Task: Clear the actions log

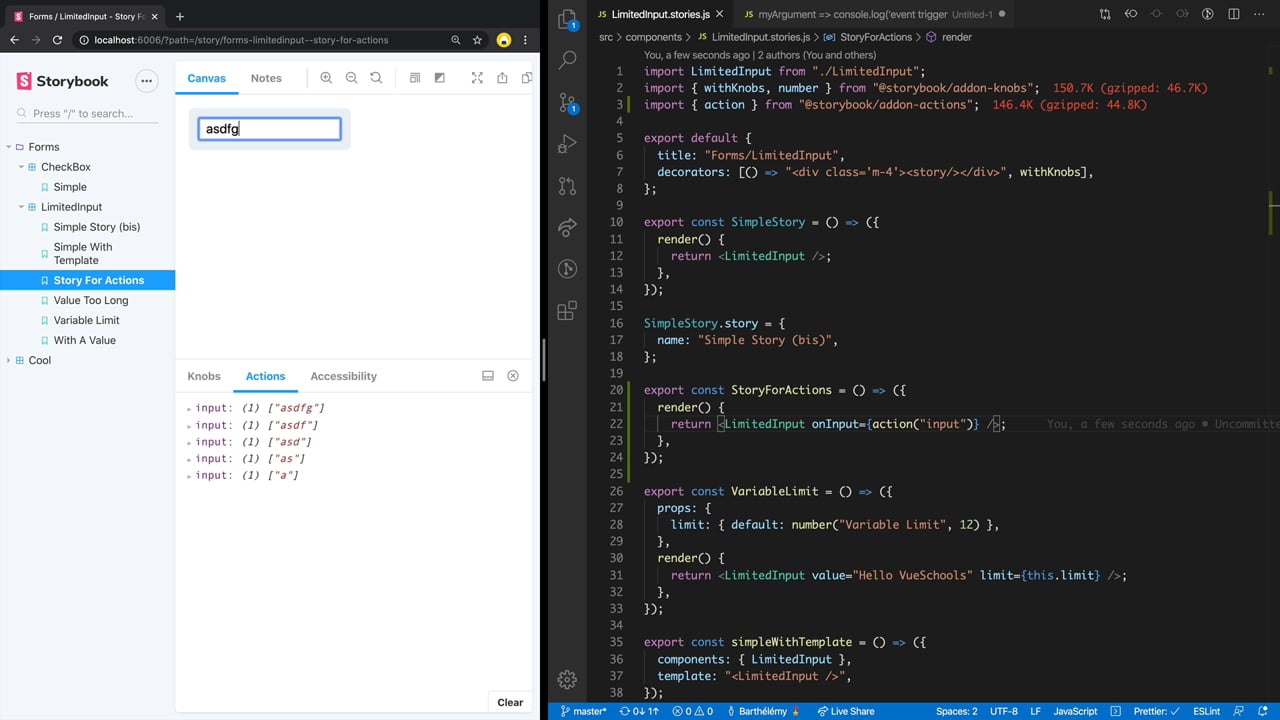Action: click(x=510, y=702)
